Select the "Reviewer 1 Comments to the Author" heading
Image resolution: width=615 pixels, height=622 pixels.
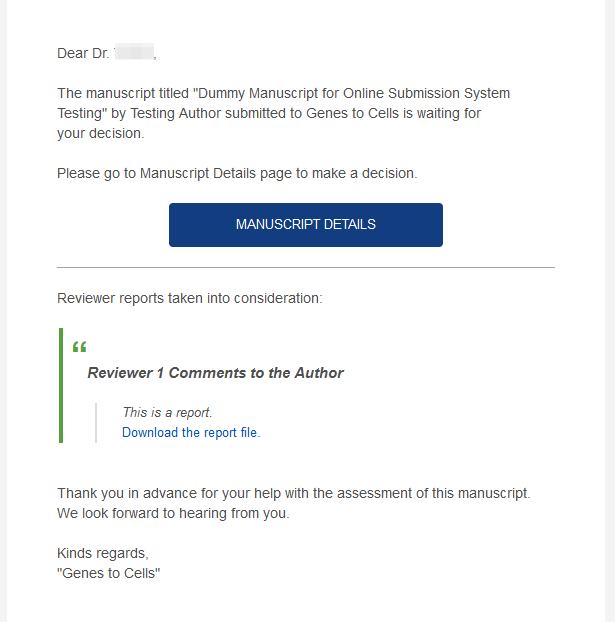tap(215, 373)
